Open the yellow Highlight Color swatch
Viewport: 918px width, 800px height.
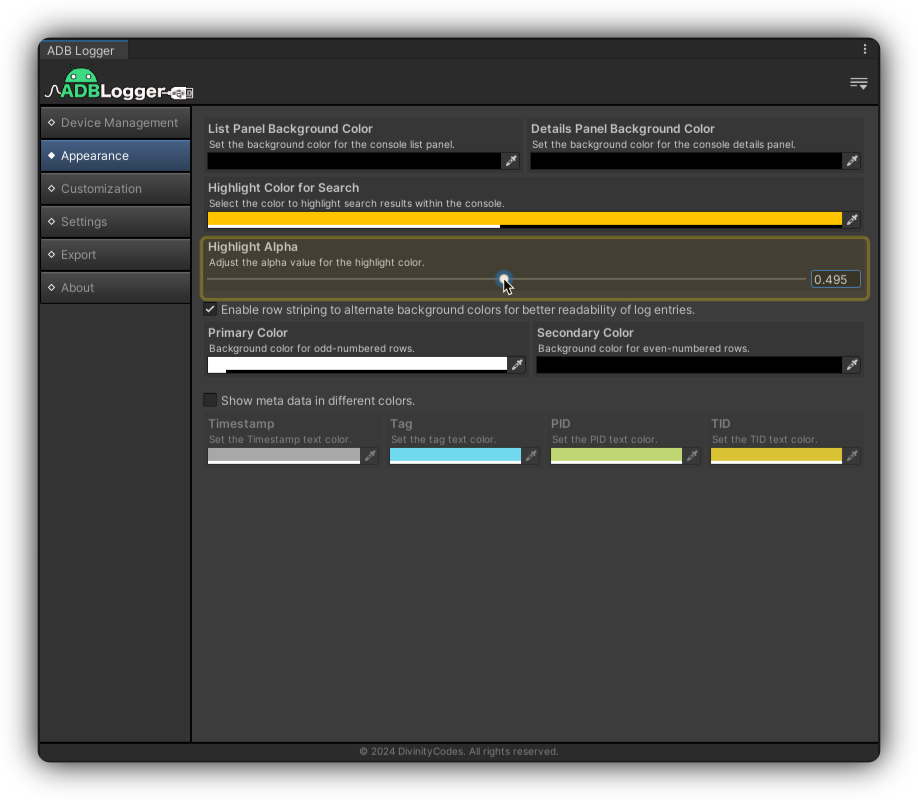click(524, 220)
